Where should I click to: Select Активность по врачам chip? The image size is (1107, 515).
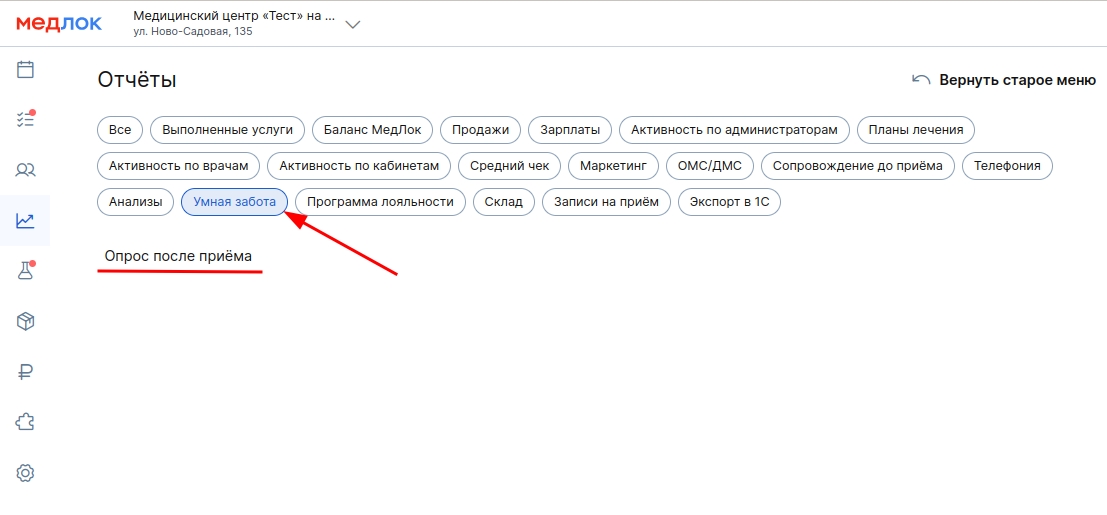(x=179, y=166)
